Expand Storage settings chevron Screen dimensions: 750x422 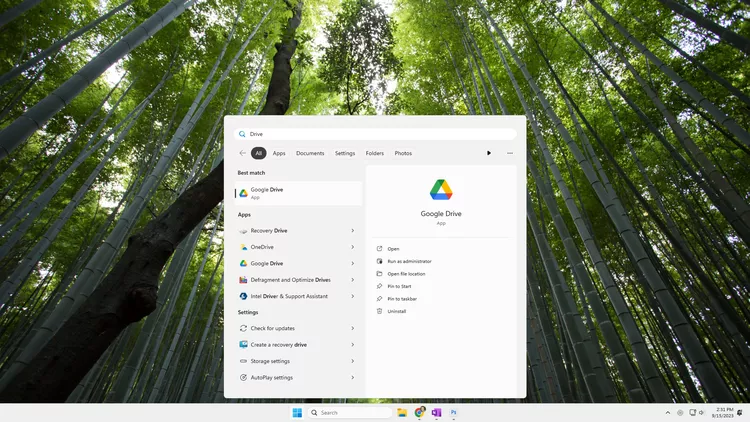click(353, 361)
